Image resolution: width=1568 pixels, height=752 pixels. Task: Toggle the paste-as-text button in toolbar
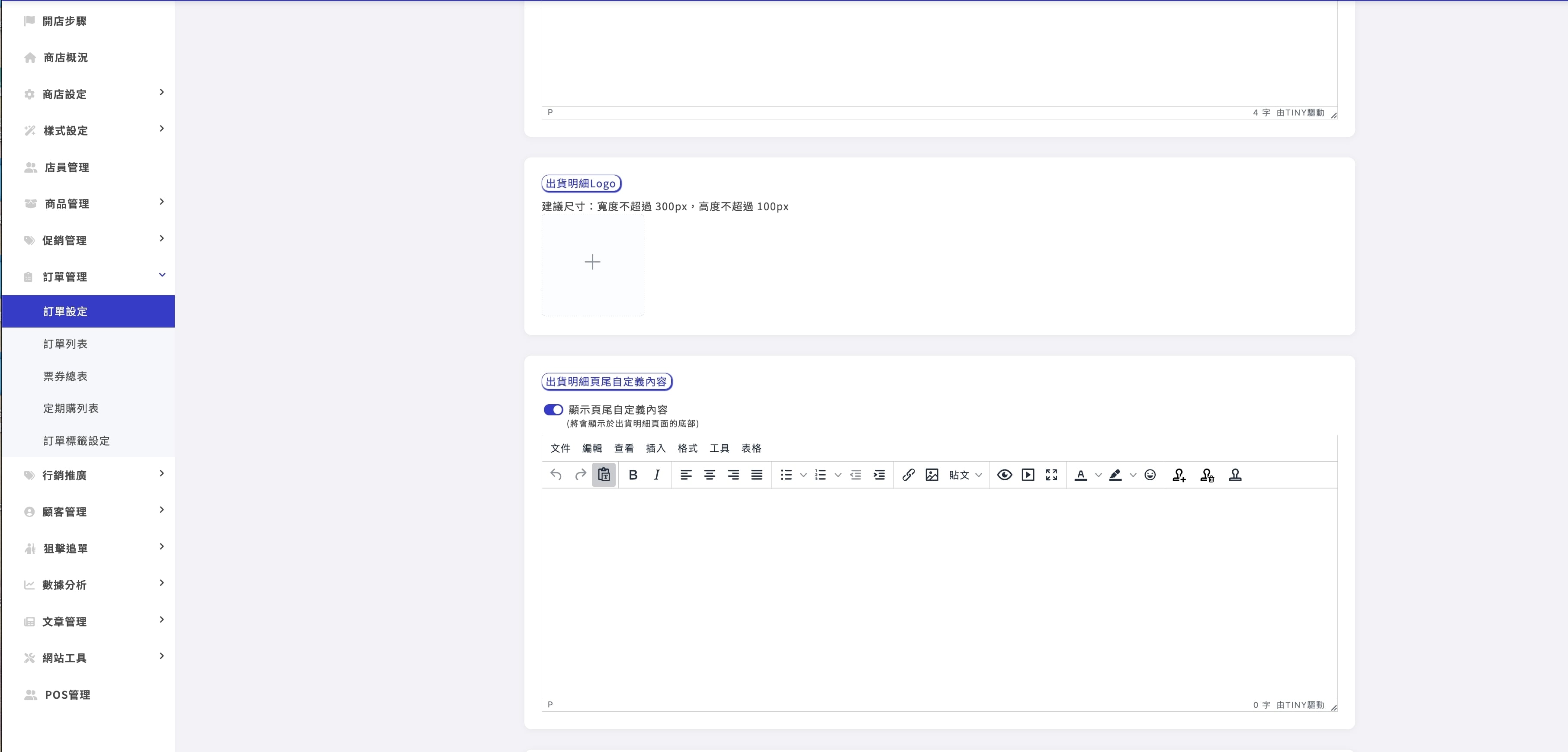point(604,475)
